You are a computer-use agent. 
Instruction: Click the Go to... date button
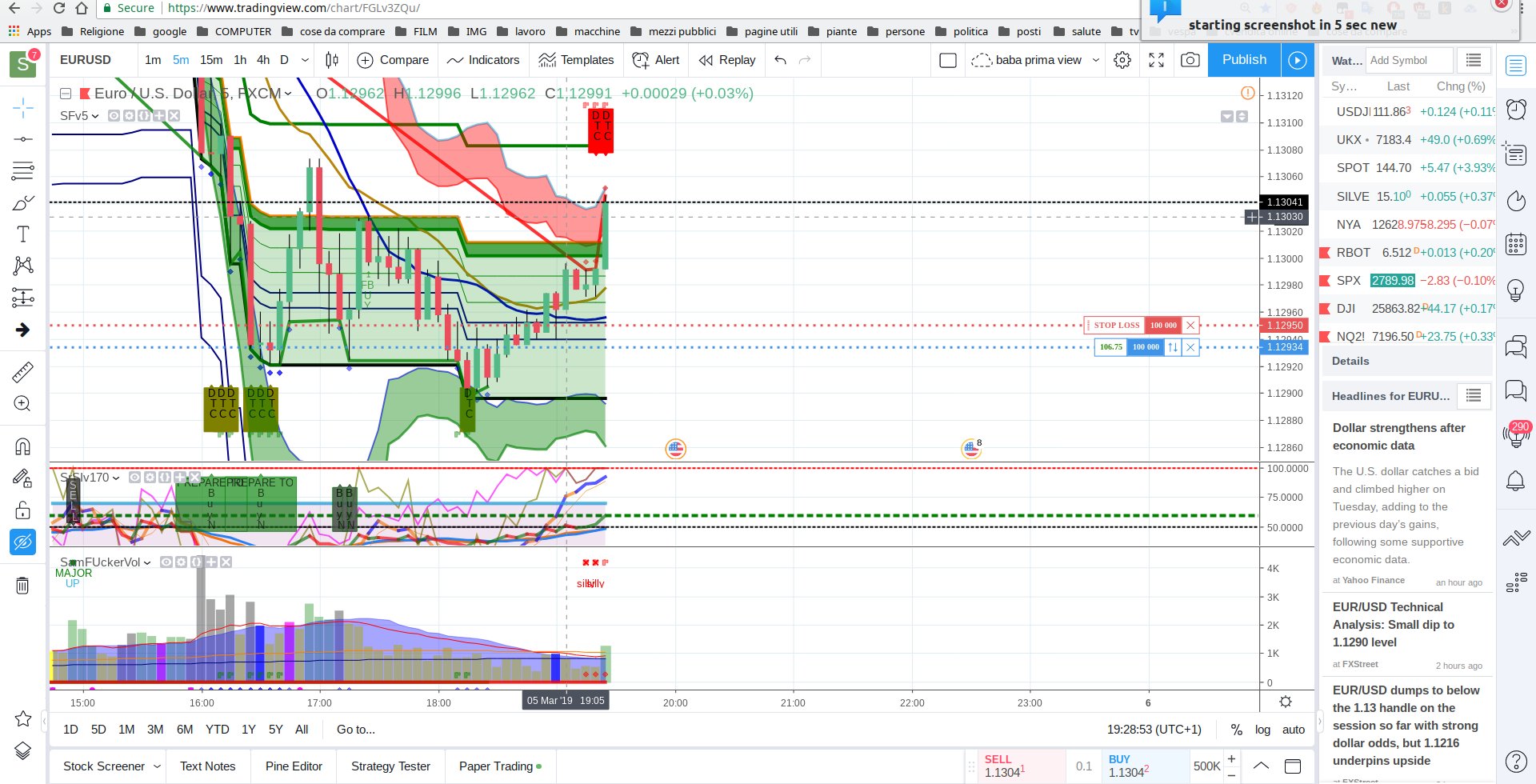pos(356,730)
